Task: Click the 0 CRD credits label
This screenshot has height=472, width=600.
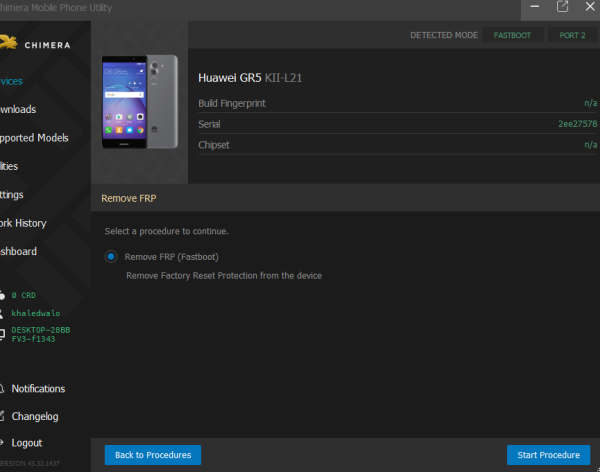Action: coord(24,295)
